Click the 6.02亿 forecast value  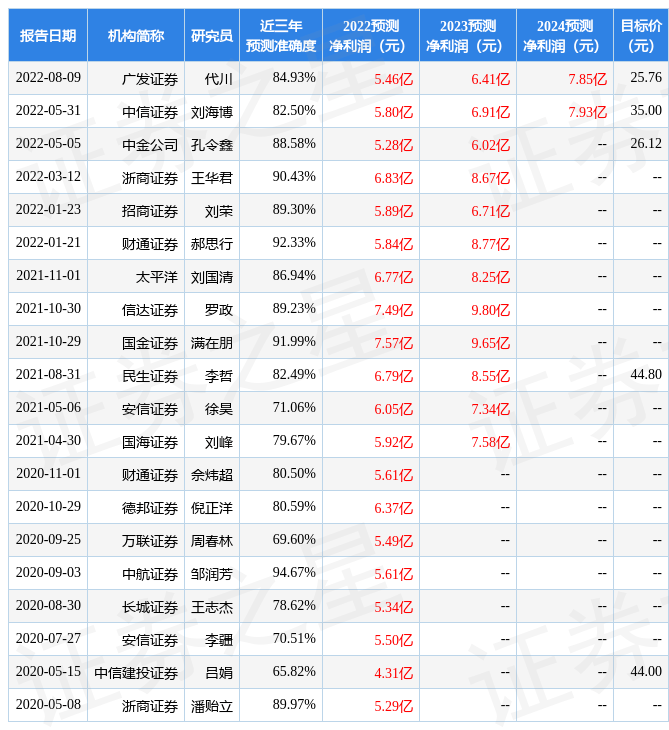click(x=491, y=145)
